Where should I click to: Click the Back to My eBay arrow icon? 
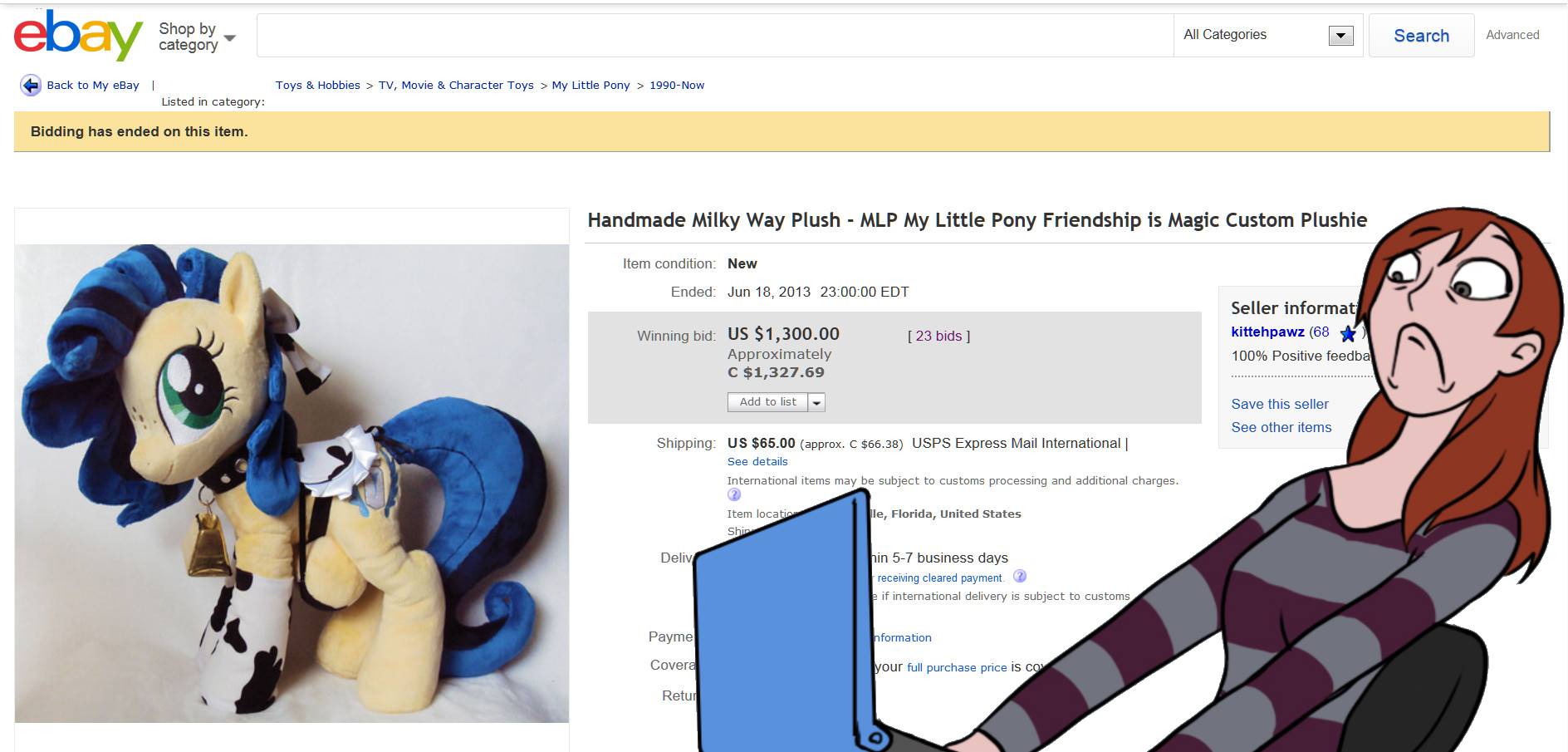point(31,86)
